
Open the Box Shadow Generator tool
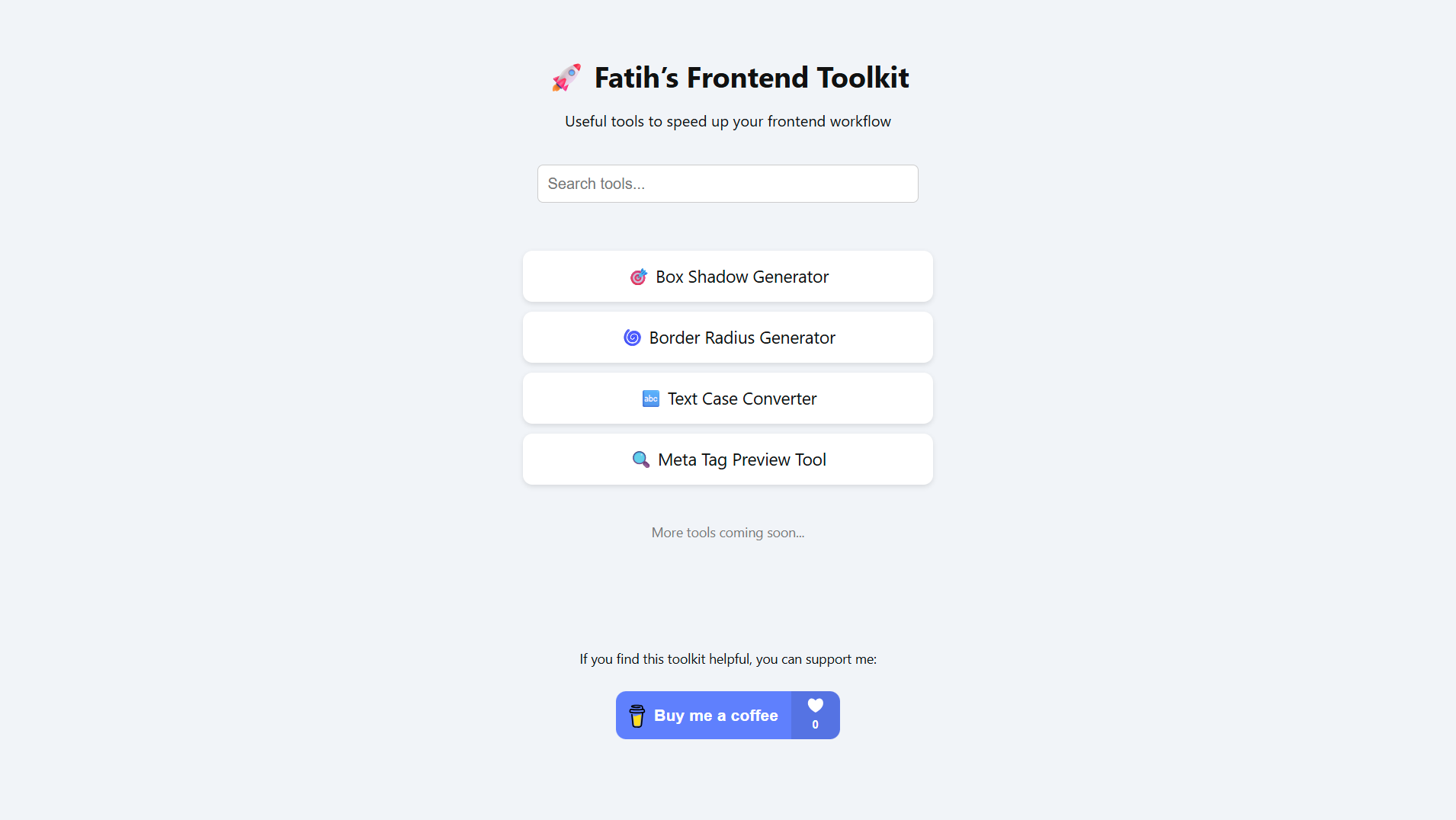[x=727, y=277]
